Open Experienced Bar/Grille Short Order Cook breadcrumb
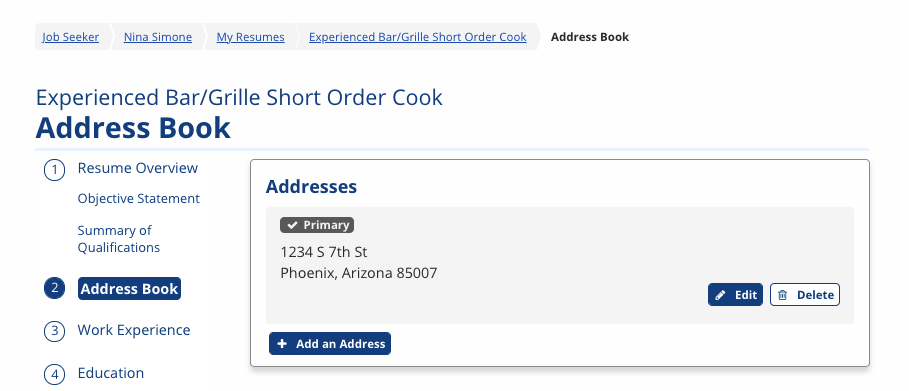Image resolution: width=909 pixels, height=391 pixels. (x=417, y=37)
